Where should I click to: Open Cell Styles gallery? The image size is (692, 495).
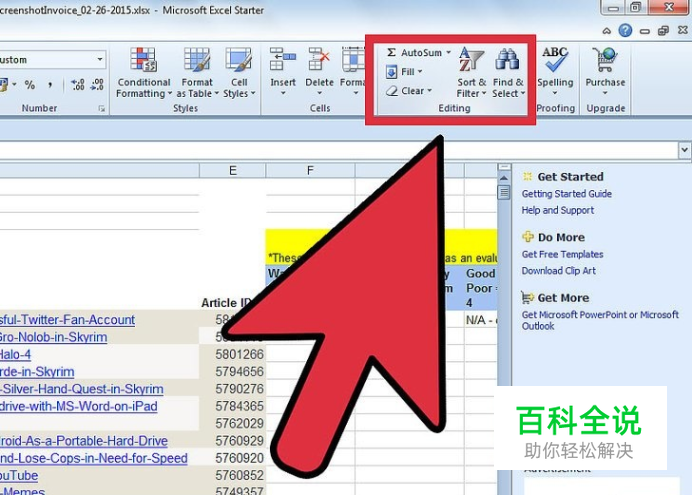(239, 73)
